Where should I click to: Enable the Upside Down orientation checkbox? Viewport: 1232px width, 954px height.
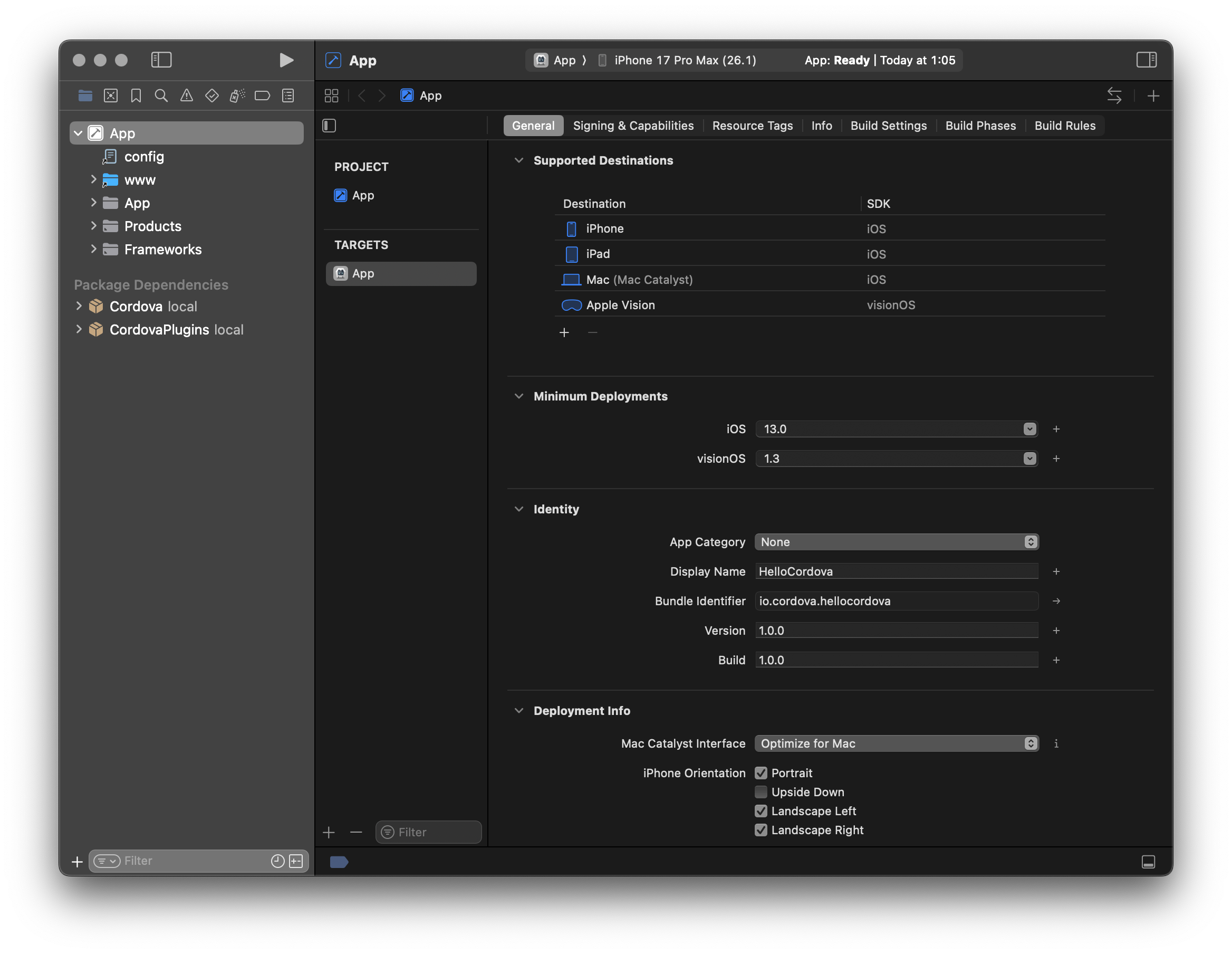click(761, 792)
